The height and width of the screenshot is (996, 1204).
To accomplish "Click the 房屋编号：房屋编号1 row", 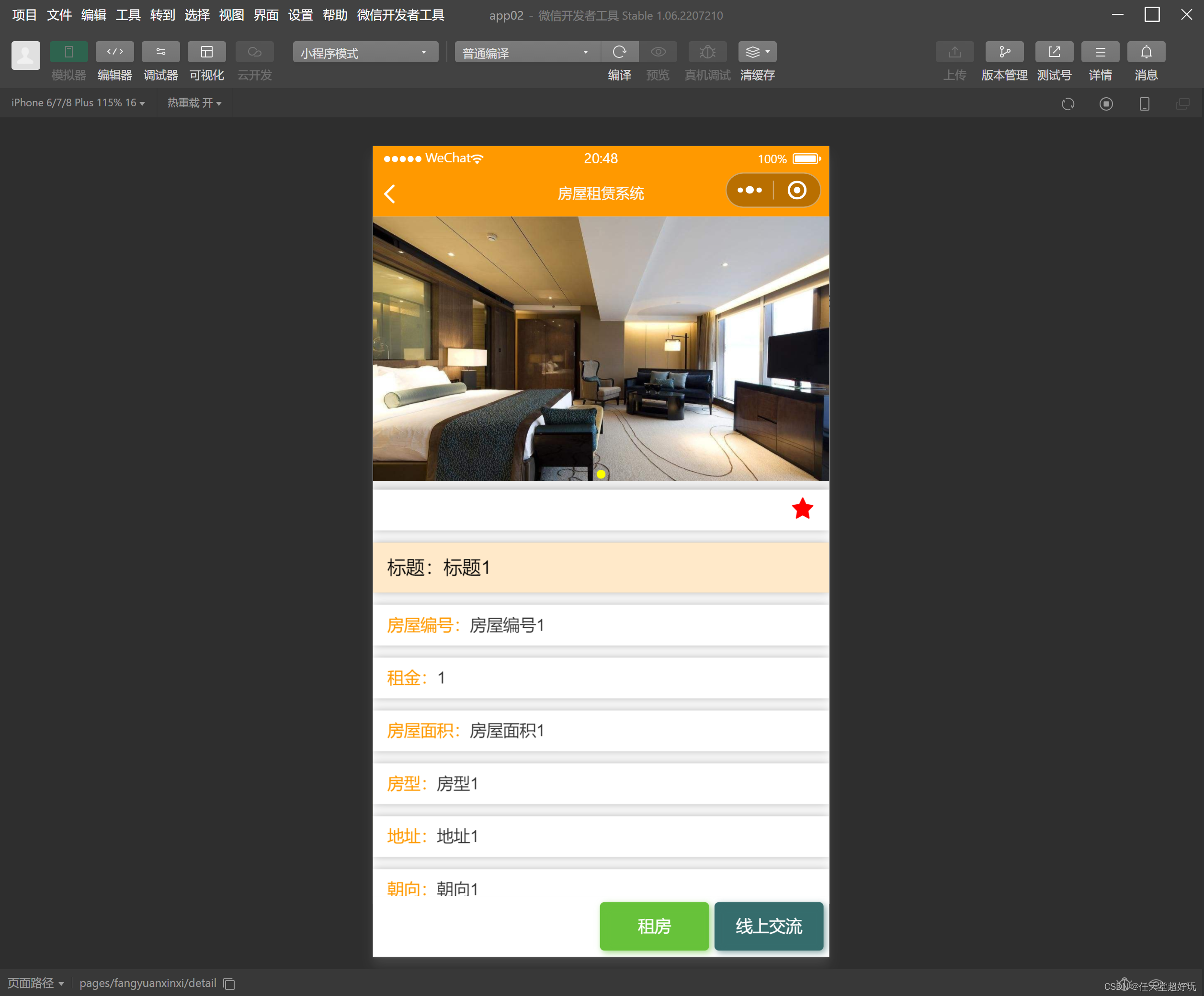I will pyautogui.click(x=601, y=625).
